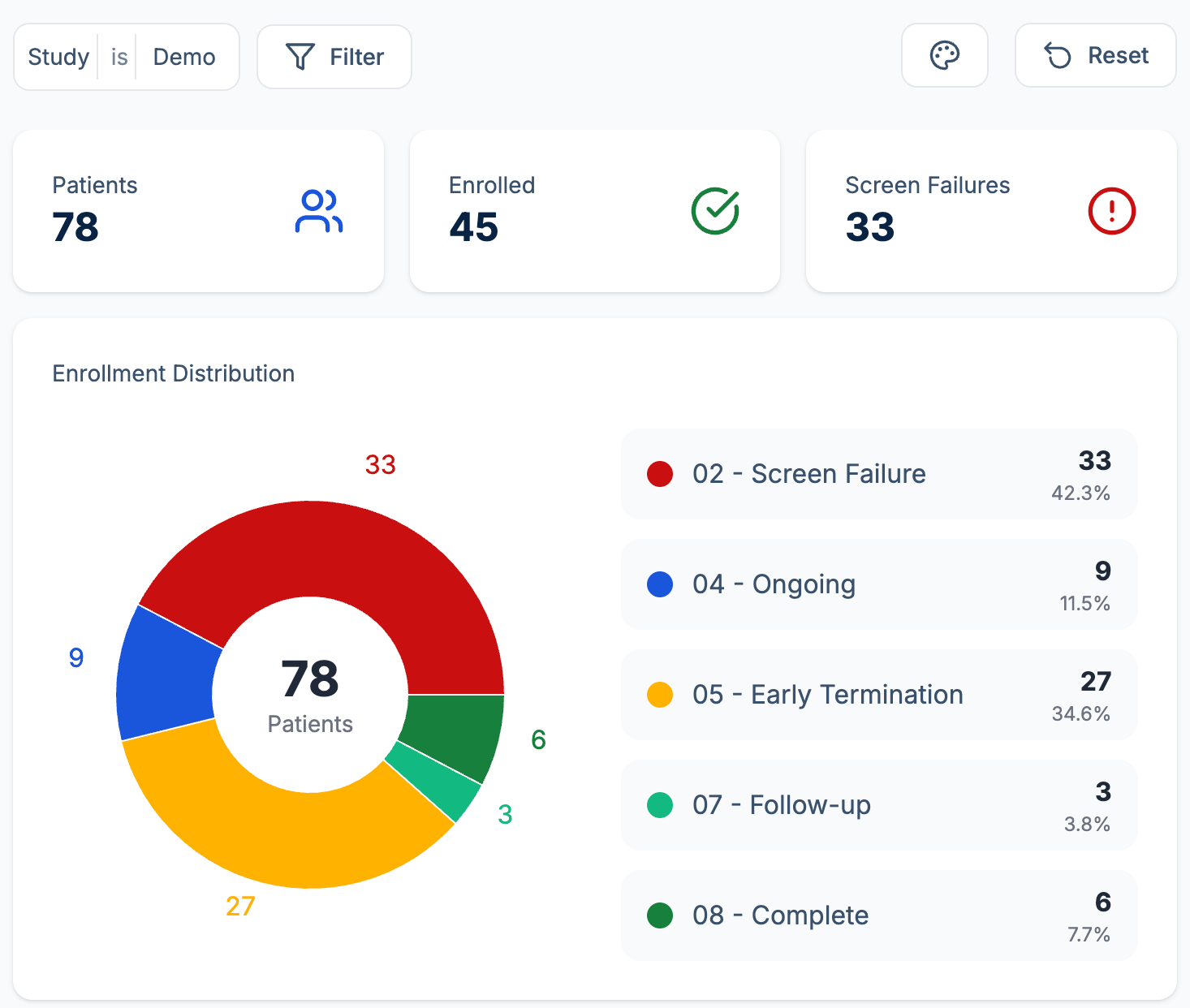Click the red screen failures alert icon
The image size is (1190, 1008).
[1111, 212]
